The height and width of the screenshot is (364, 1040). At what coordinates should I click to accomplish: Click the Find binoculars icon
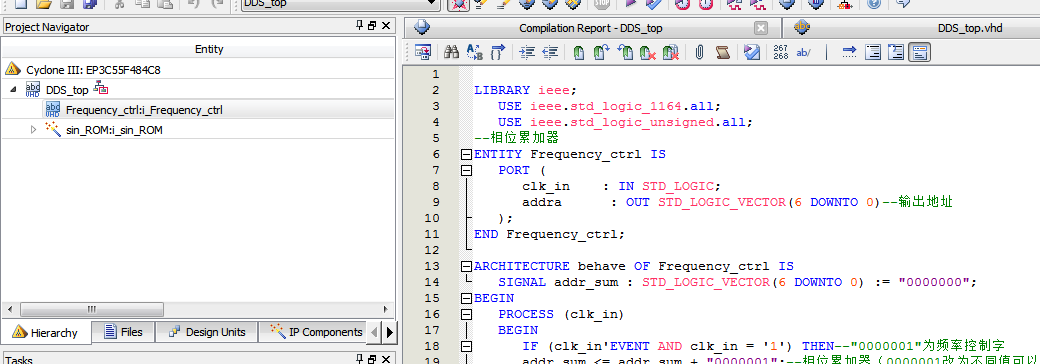[x=452, y=52]
